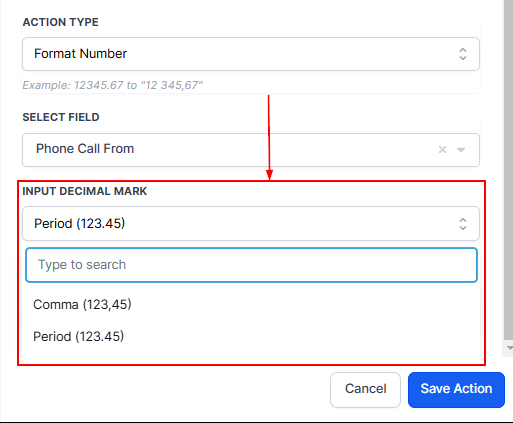Open the Phone Call From field selector
The image size is (513, 423).
click(251, 150)
